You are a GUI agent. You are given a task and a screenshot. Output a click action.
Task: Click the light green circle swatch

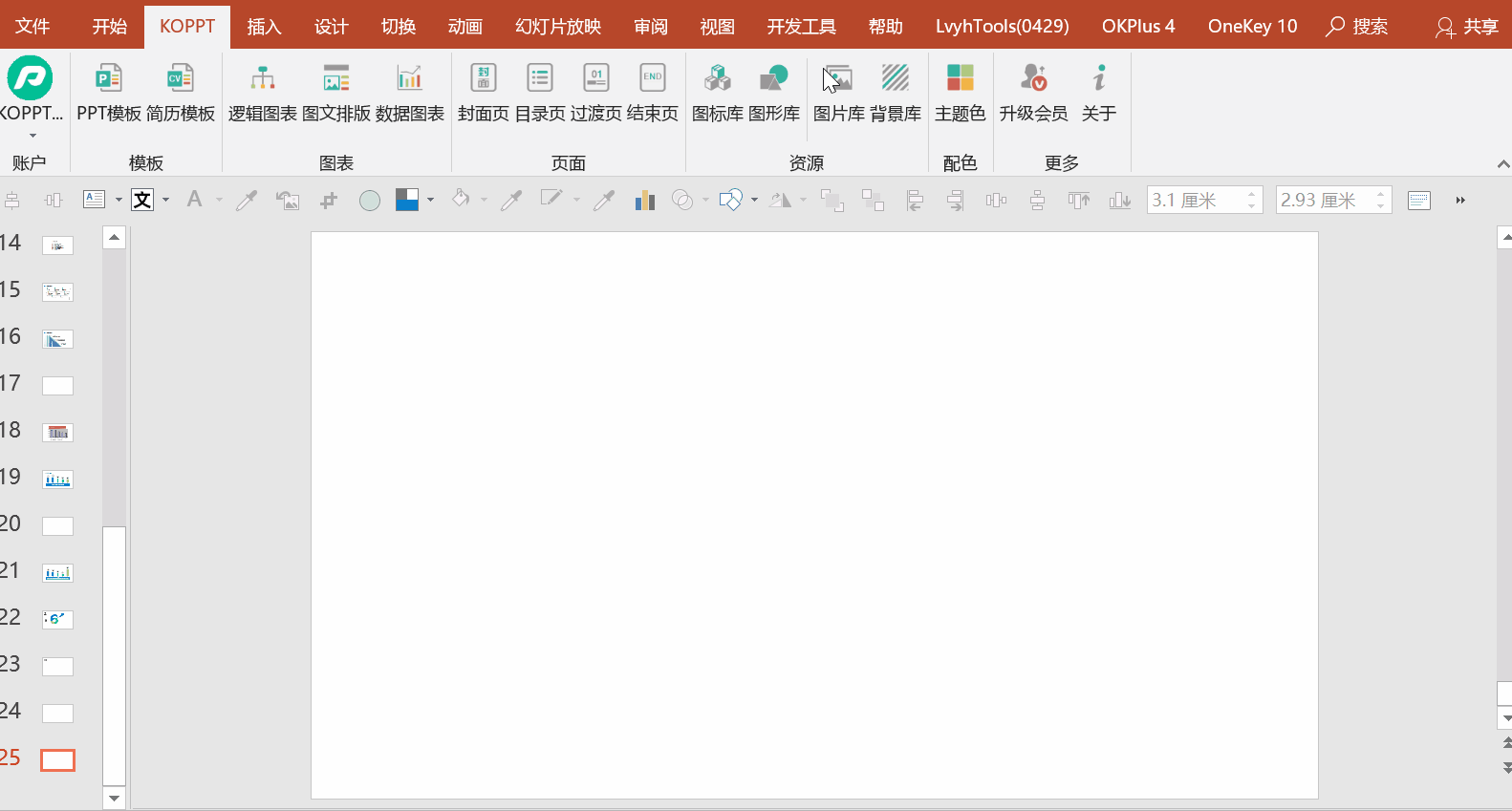tap(370, 200)
